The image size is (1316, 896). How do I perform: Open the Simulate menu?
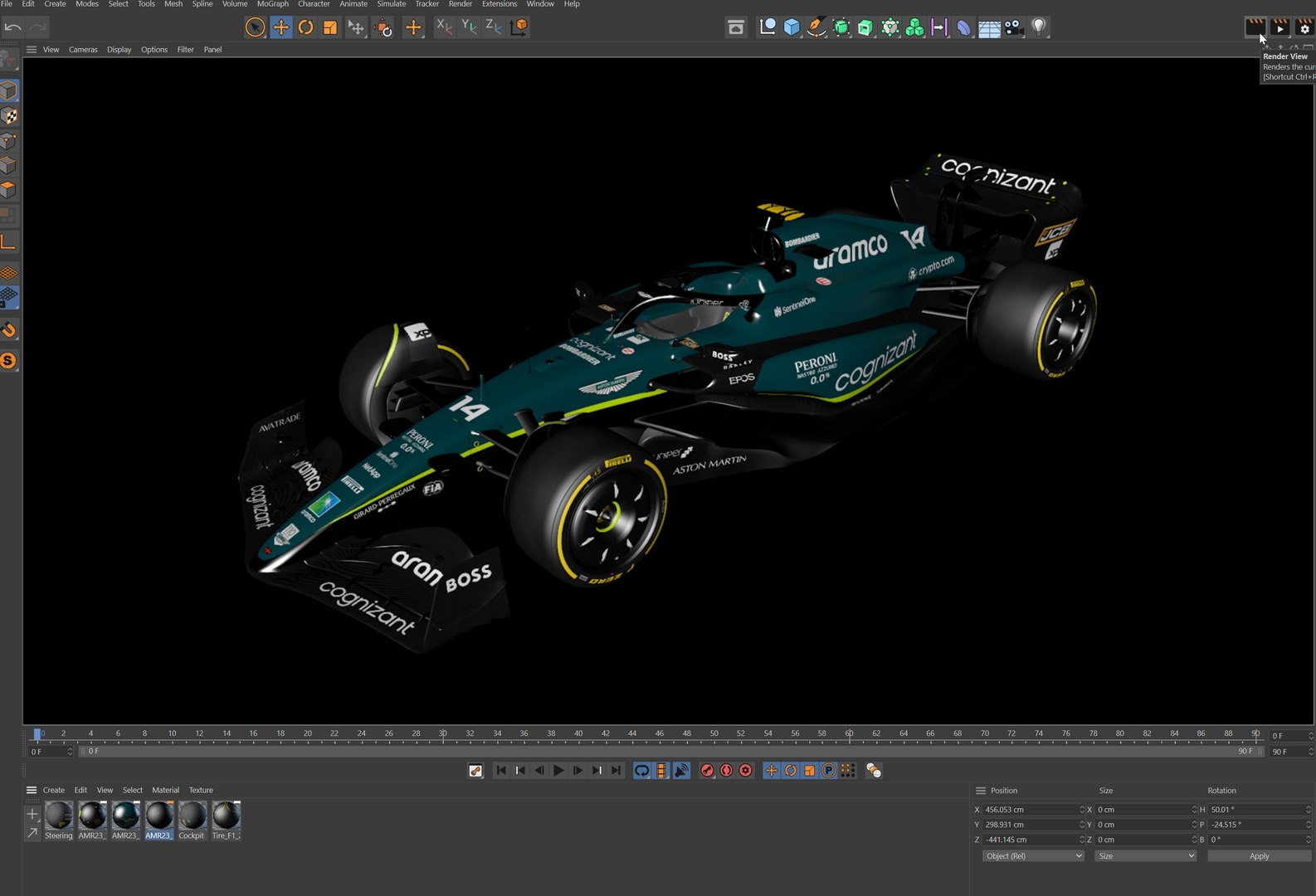(x=392, y=4)
